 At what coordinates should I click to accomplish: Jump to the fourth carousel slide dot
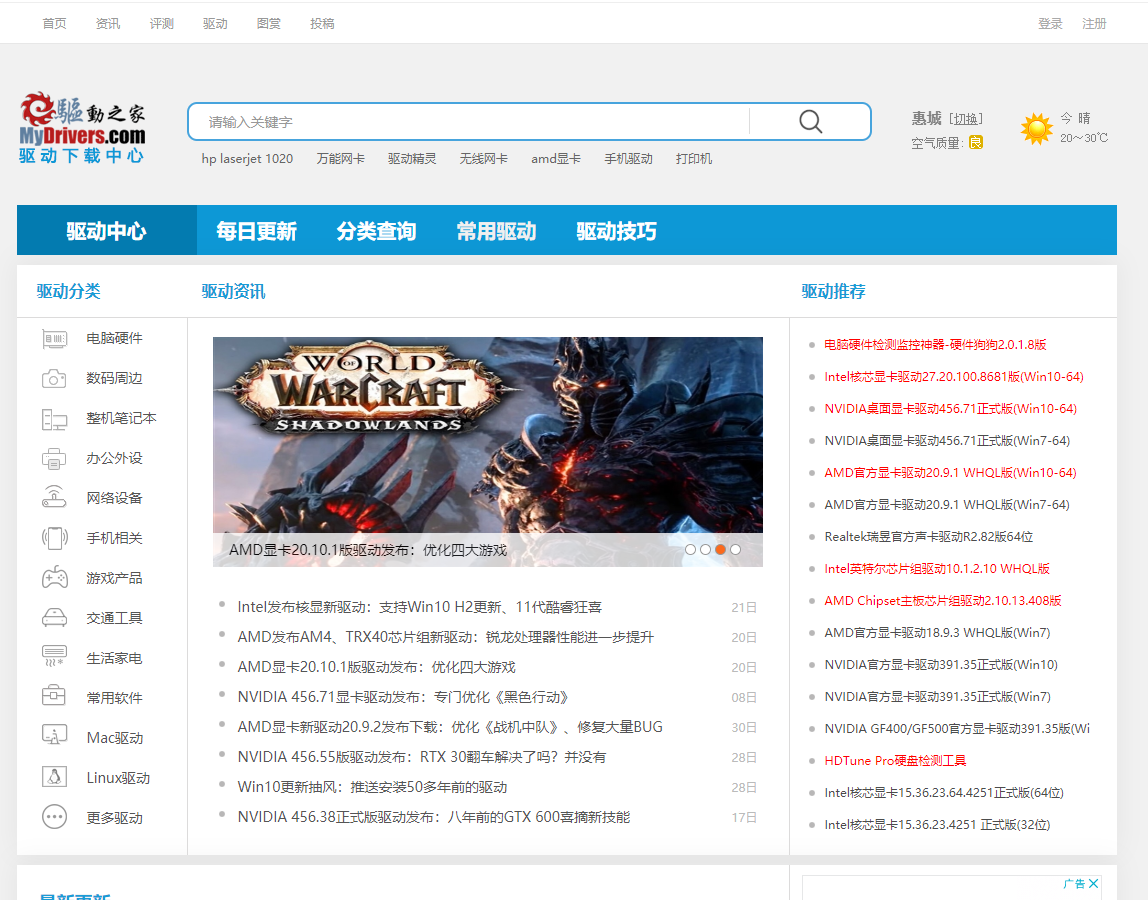(735, 549)
